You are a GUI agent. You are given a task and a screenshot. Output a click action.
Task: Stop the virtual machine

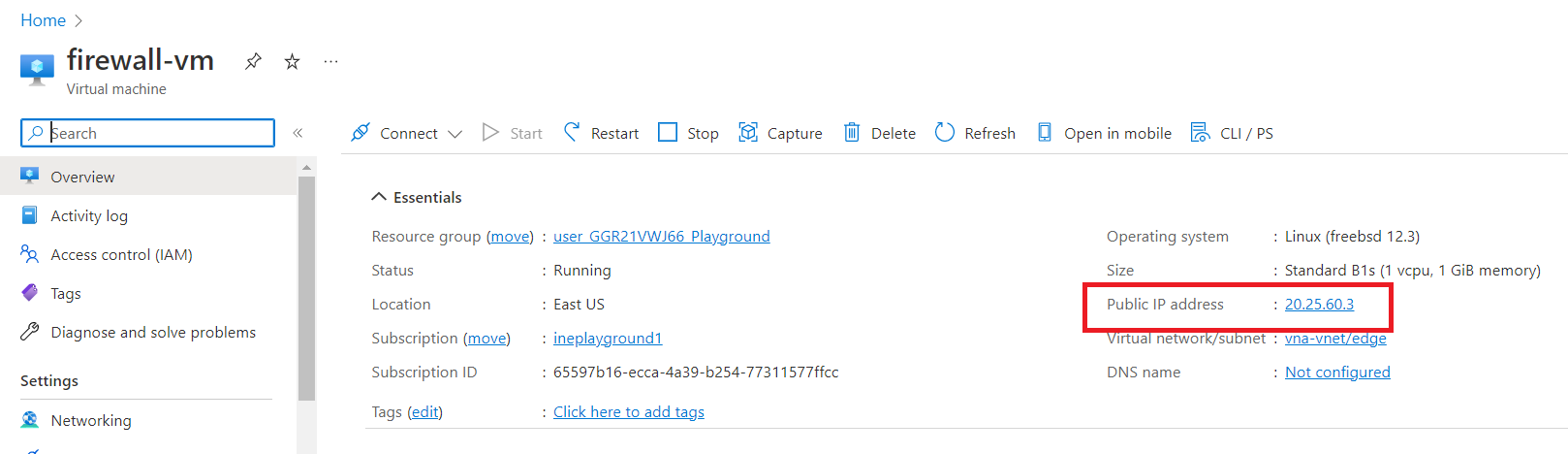tap(688, 133)
